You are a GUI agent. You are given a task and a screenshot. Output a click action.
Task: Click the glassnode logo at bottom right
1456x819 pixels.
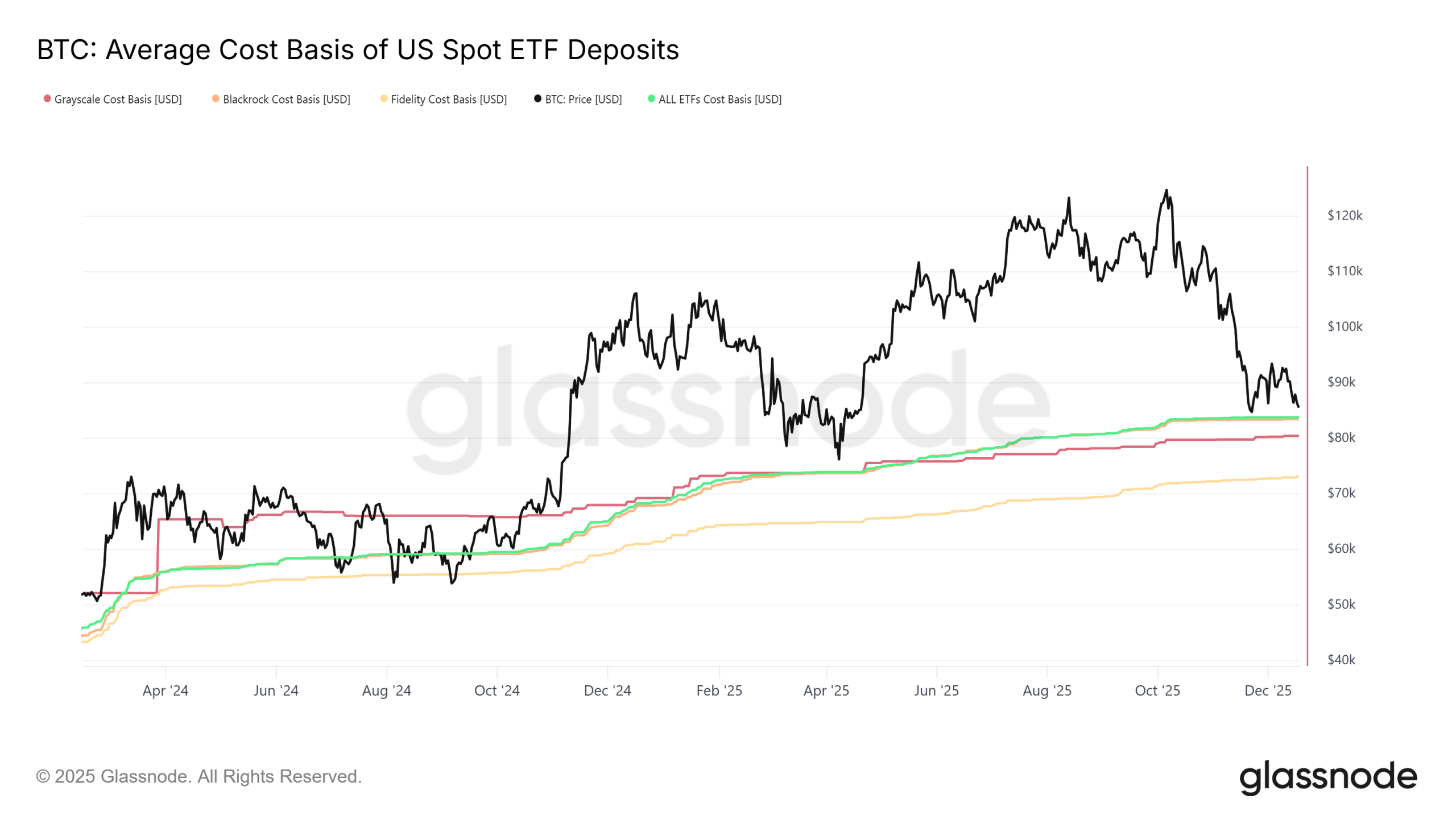click(1327, 777)
